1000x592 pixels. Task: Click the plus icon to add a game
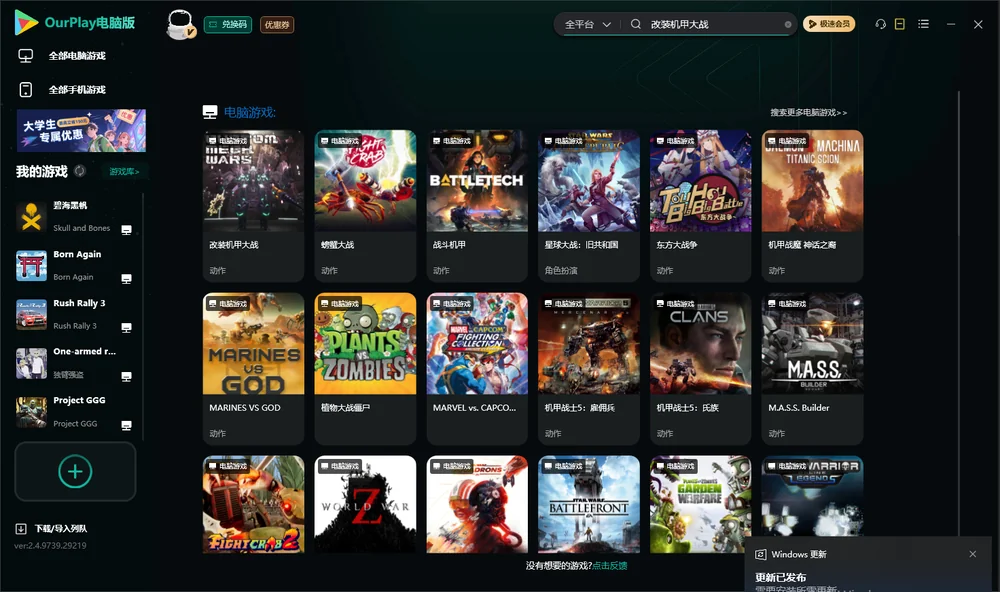pyautogui.click(x=75, y=471)
